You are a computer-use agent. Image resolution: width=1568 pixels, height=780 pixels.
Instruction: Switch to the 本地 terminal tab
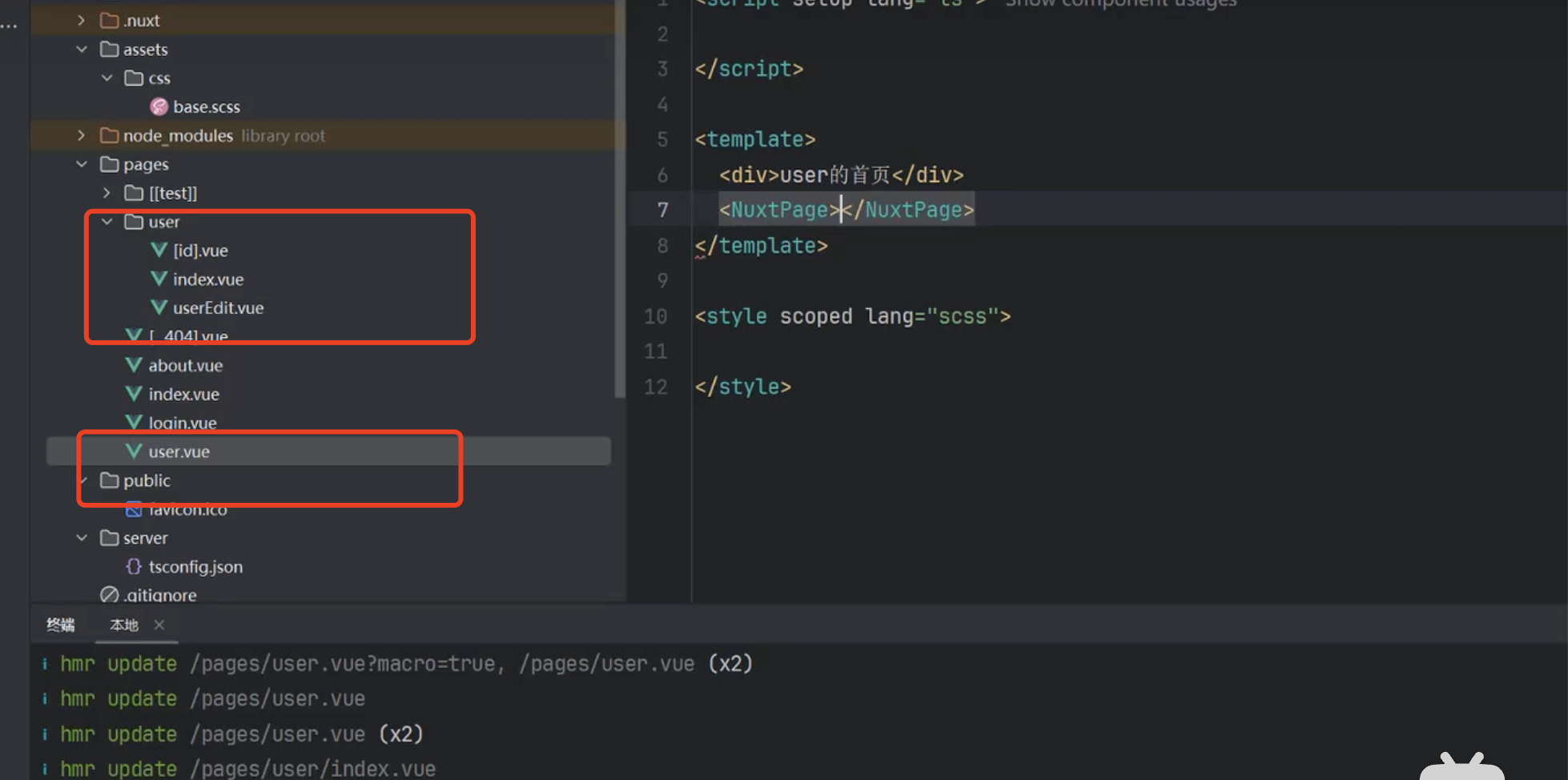point(124,625)
